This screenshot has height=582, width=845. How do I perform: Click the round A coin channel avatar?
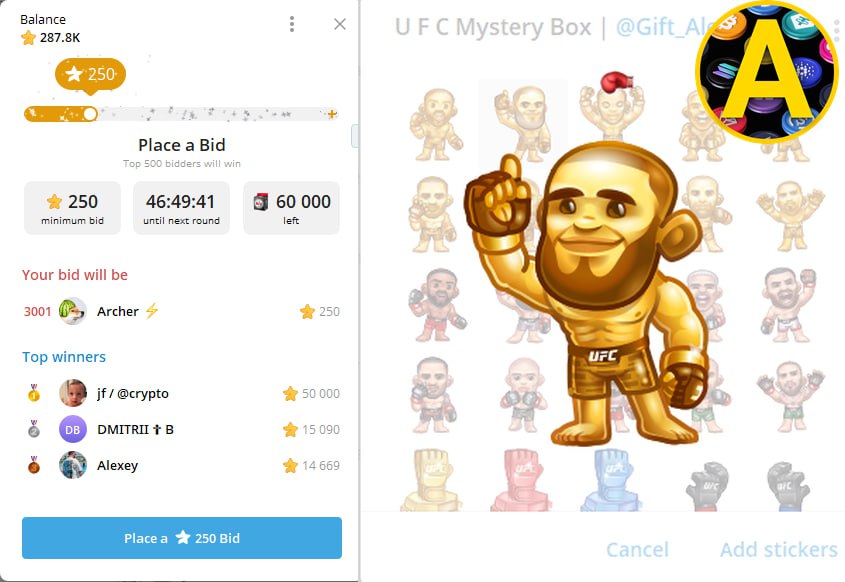point(767,71)
